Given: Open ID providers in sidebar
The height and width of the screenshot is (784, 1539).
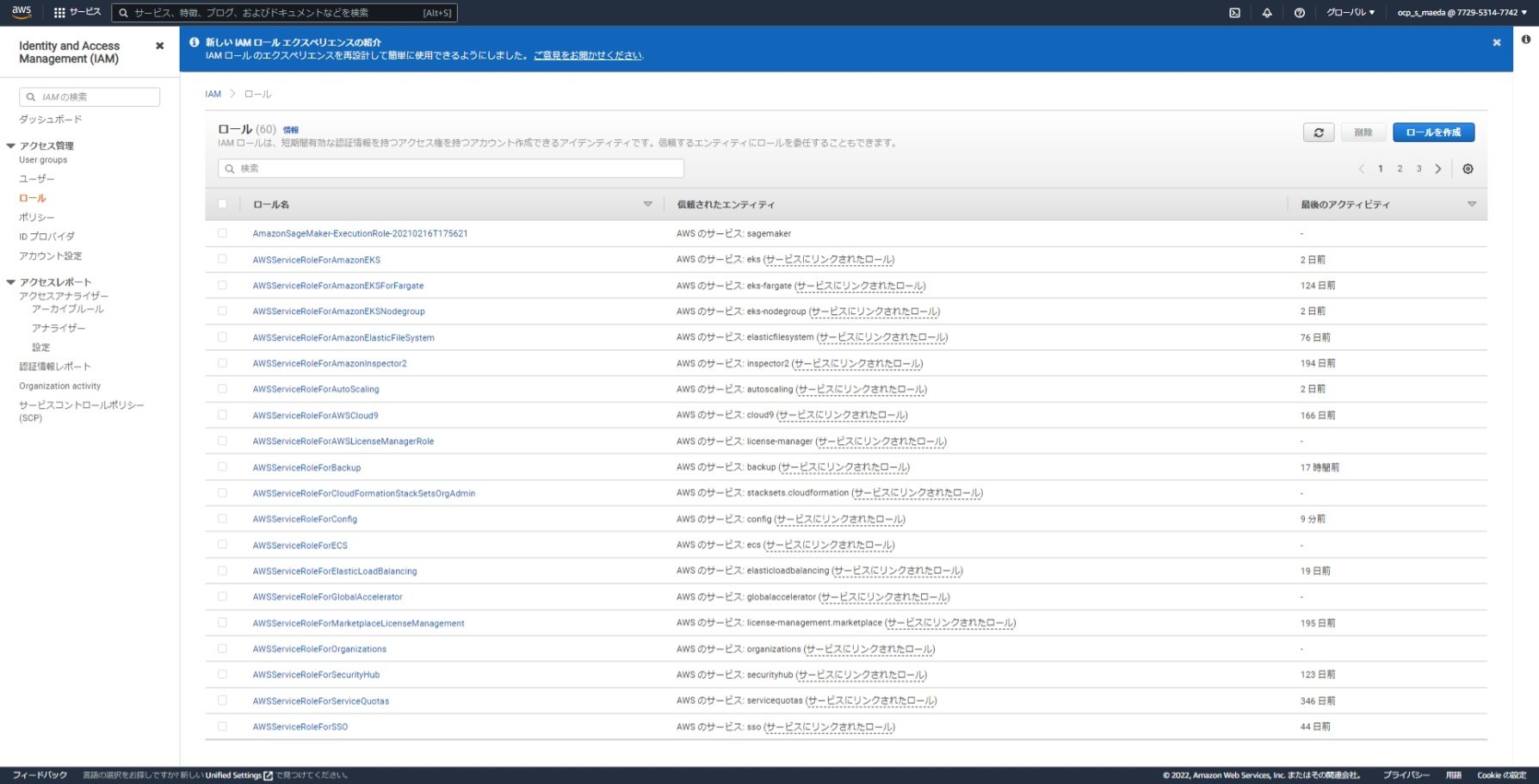Looking at the screenshot, I should coord(47,237).
